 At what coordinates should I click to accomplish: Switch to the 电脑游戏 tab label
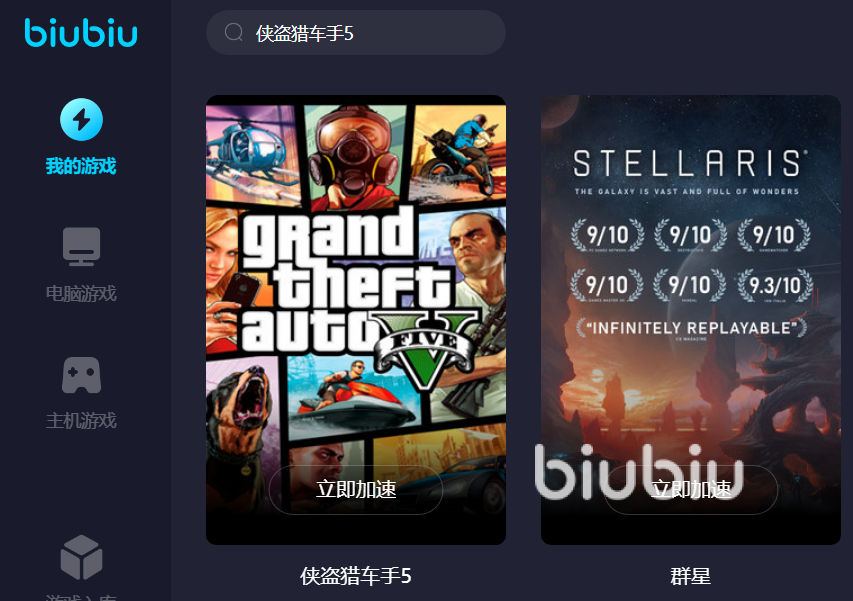click(x=81, y=294)
